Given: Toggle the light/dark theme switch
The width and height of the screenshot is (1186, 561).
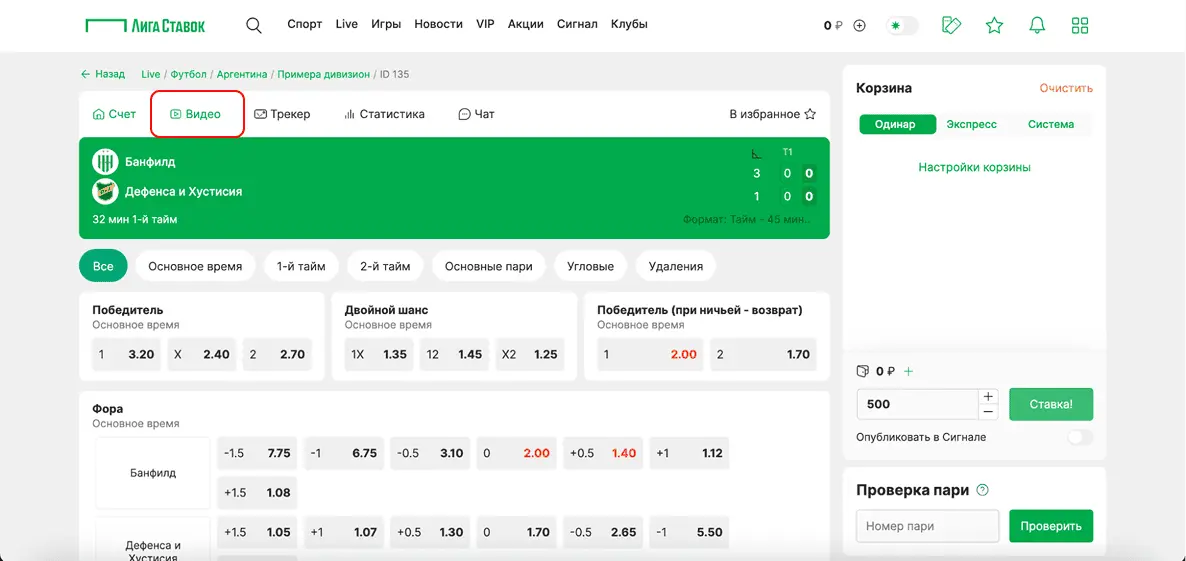Looking at the screenshot, I should pyautogui.click(x=902, y=25).
